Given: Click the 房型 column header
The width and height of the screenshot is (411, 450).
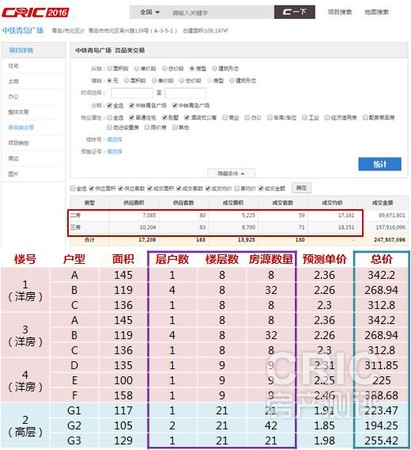Looking at the screenshot, I should pos(89,203).
